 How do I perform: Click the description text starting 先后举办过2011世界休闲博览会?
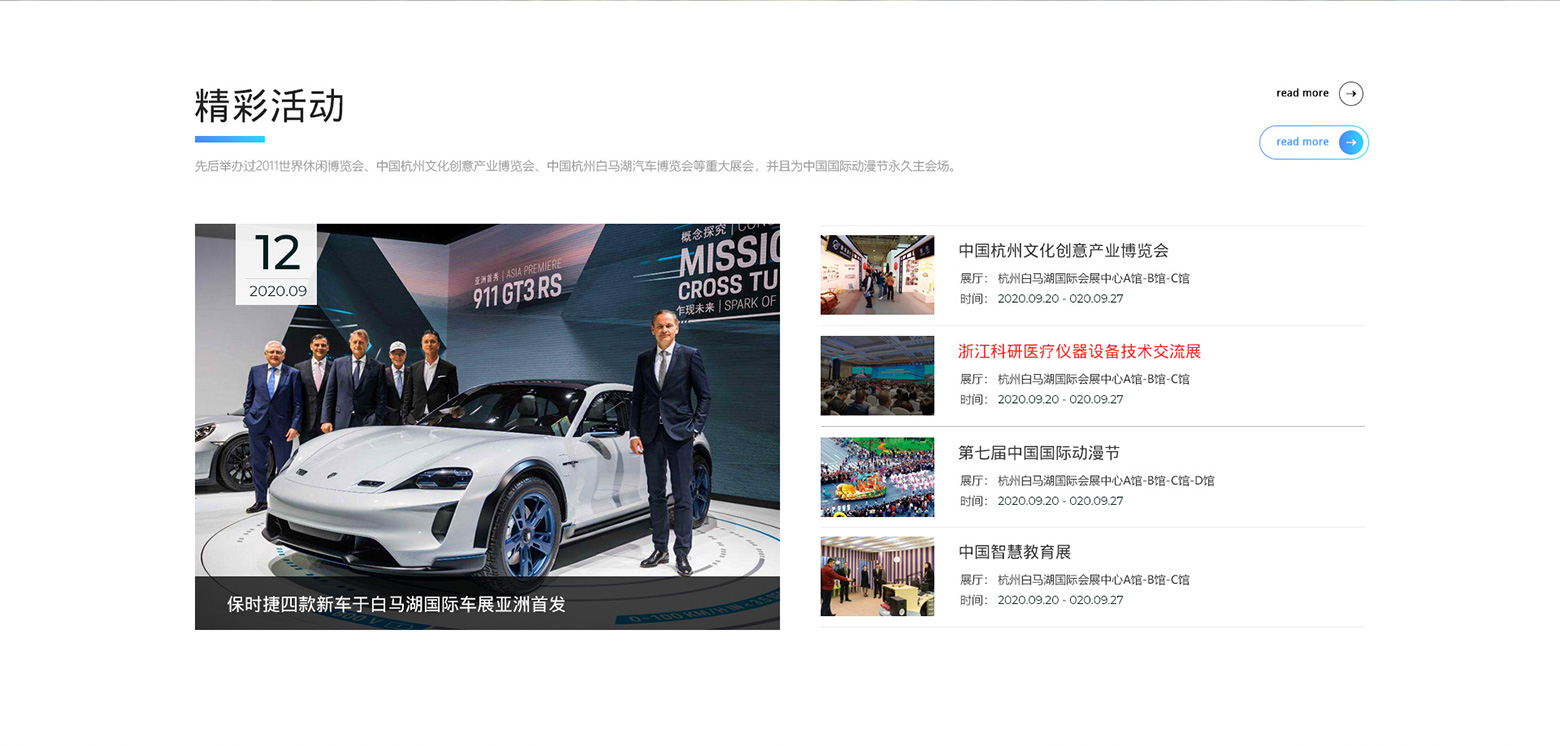click(x=578, y=166)
